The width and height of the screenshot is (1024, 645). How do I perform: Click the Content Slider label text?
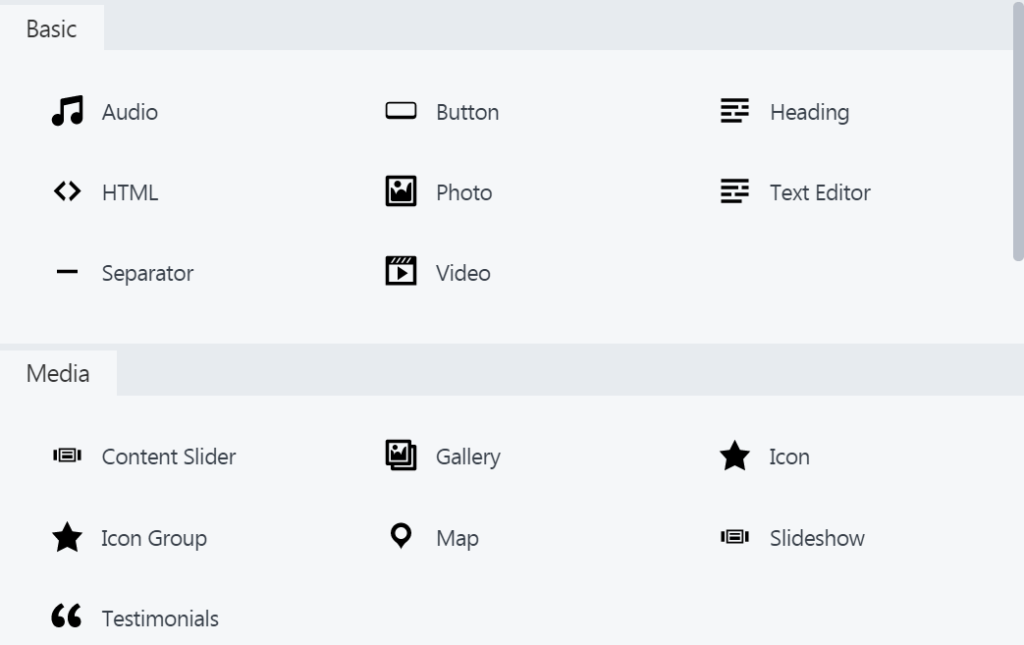coord(169,456)
